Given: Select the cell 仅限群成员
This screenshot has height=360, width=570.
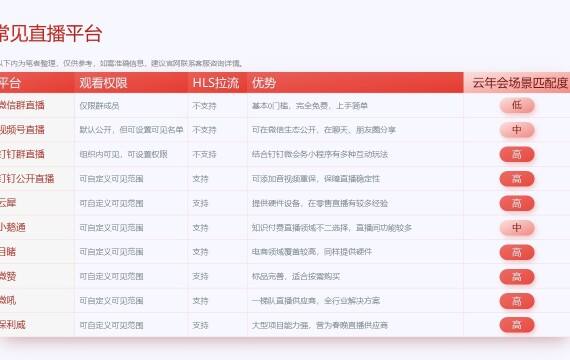Looking at the screenshot, I should 99,106.
